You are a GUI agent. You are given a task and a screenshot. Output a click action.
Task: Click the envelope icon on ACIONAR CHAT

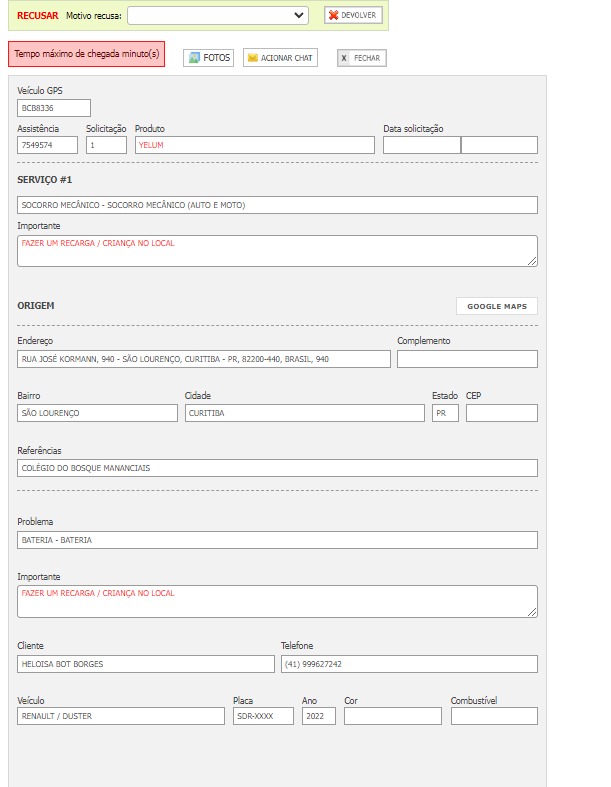click(x=253, y=58)
